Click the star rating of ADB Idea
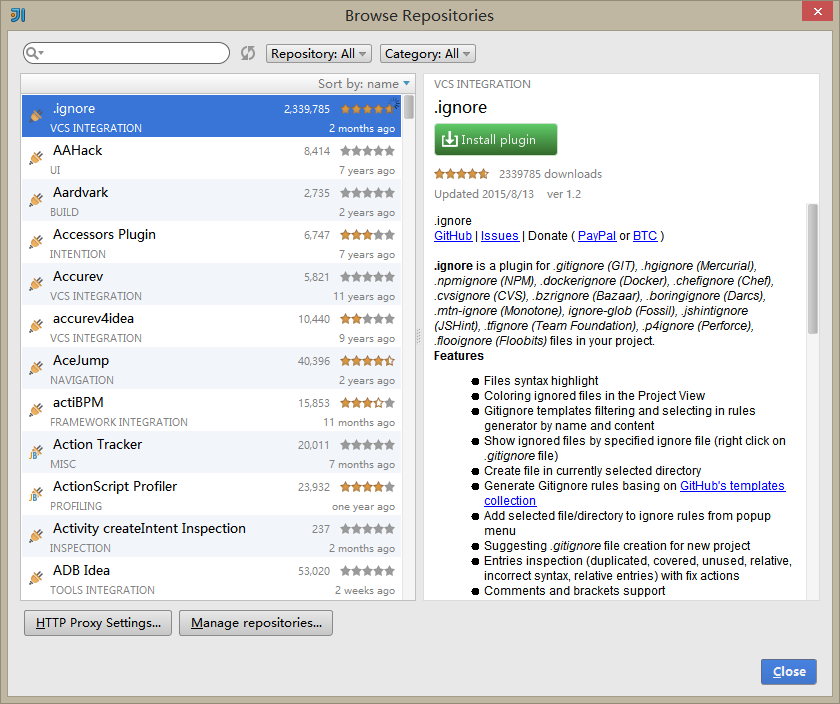 click(x=368, y=571)
